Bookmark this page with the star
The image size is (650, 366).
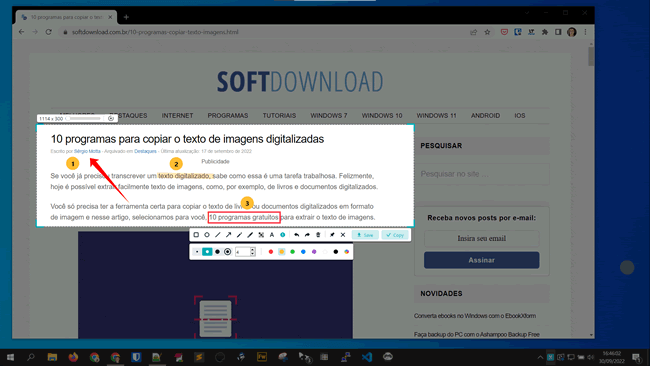pyautogui.click(x=488, y=32)
